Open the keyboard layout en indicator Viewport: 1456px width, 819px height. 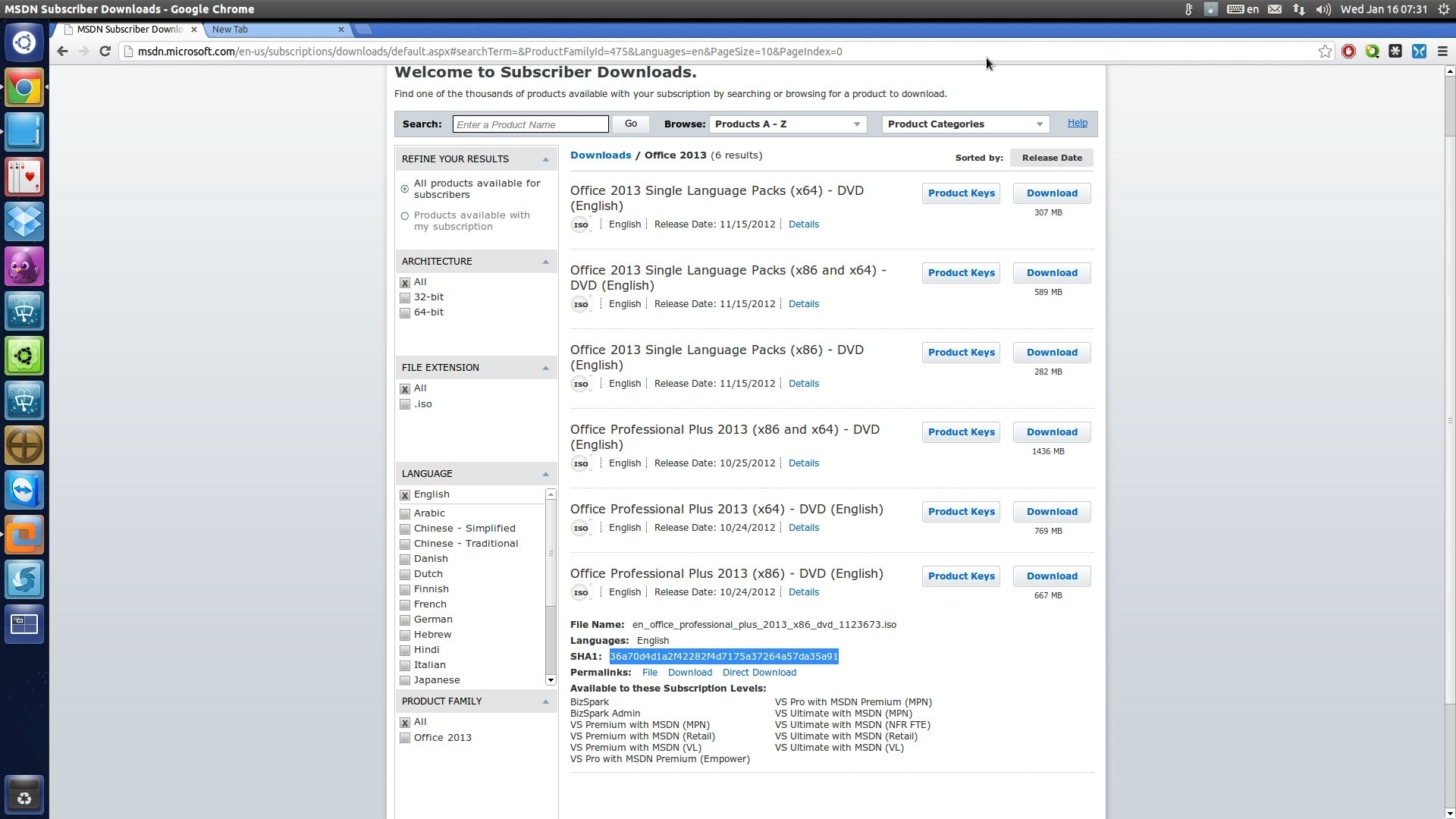tap(1243, 9)
